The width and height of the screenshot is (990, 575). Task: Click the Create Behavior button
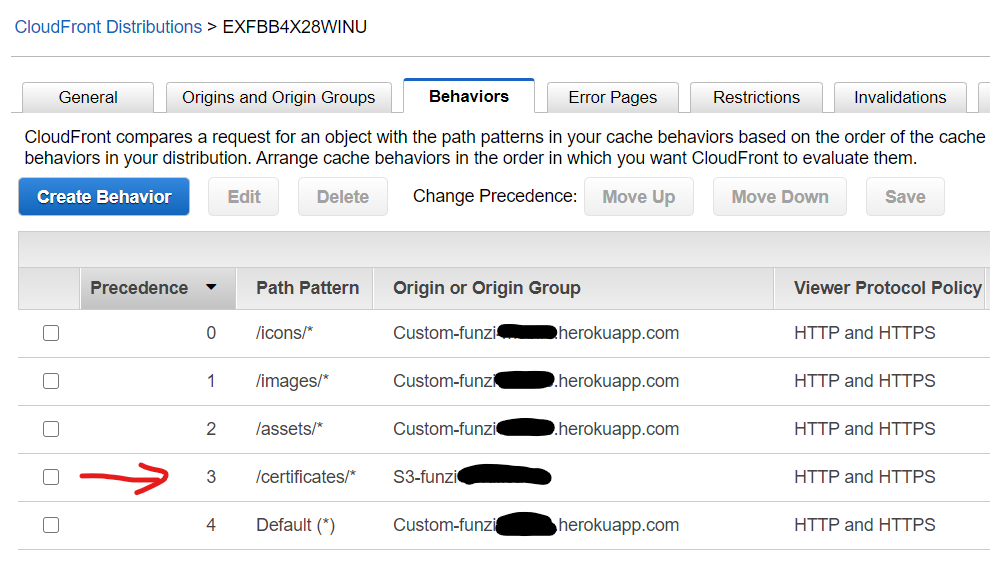pyautogui.click(x=104, y=197)
